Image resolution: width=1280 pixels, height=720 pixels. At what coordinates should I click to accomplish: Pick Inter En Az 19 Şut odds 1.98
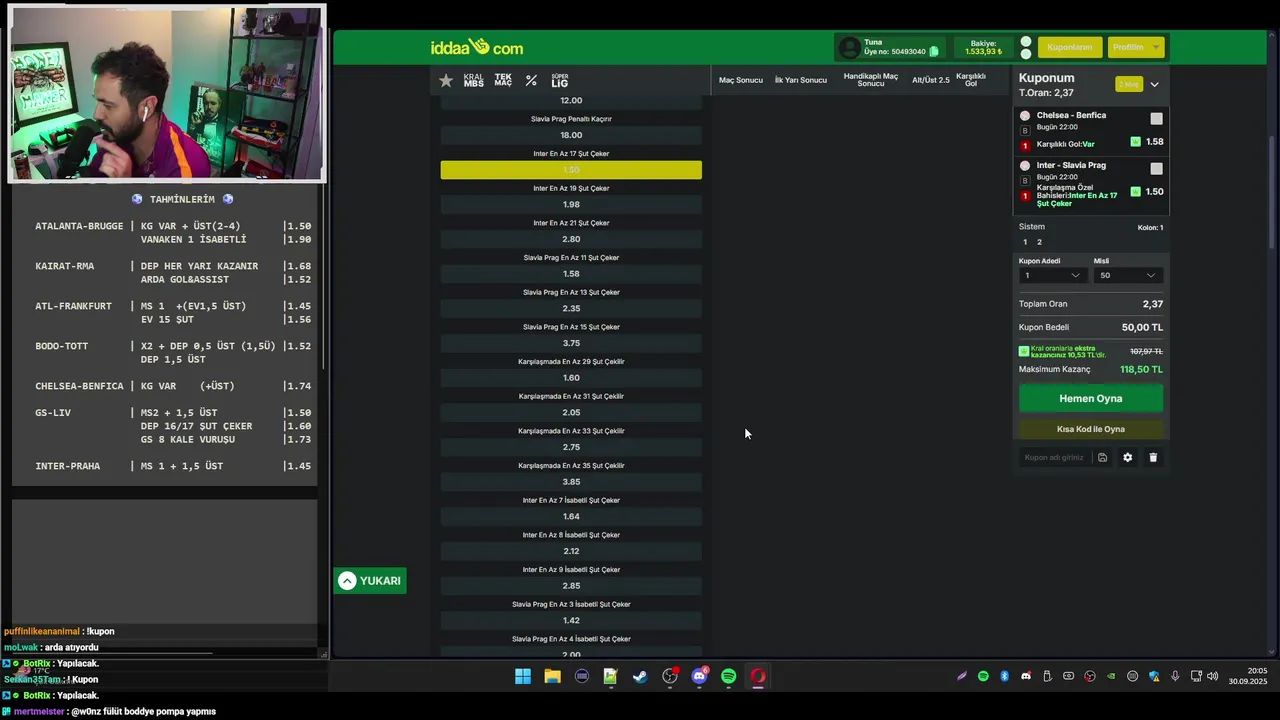point(571,204)
